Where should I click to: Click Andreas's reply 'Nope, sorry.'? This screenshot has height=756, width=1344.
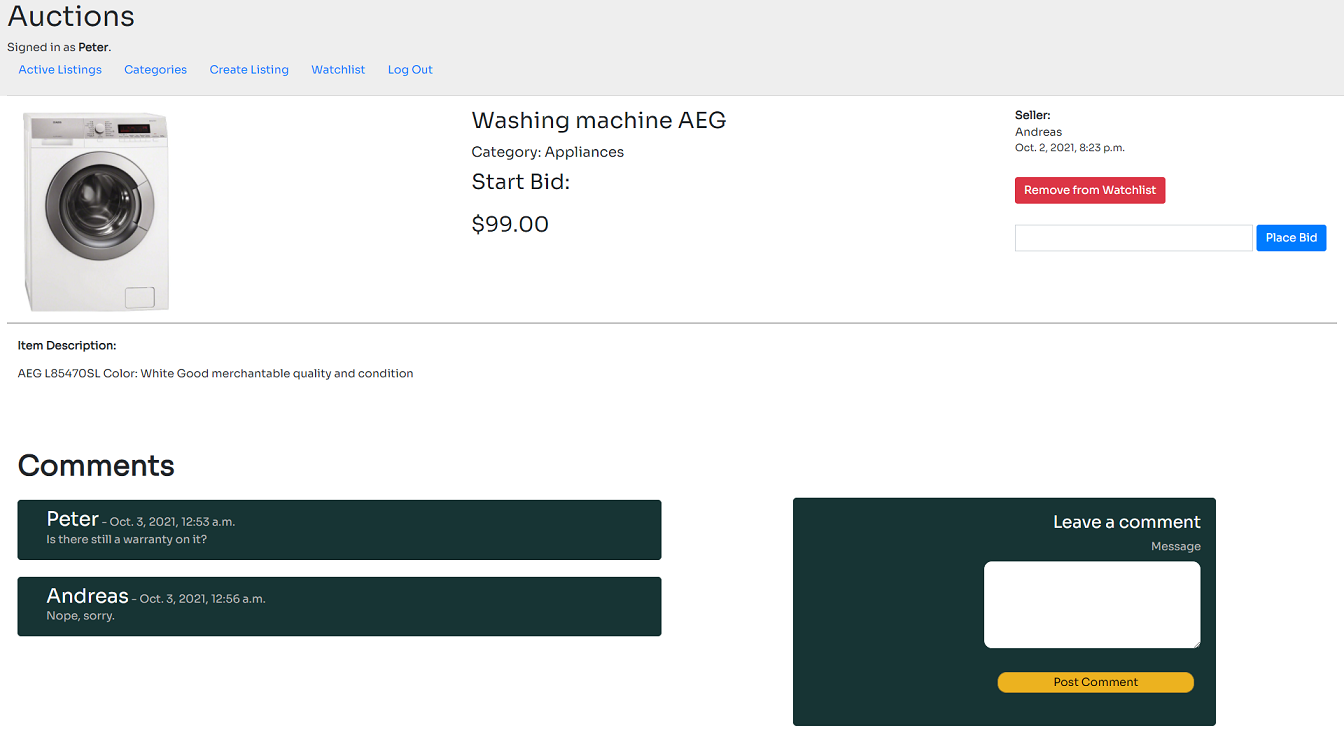pos(80,616)
